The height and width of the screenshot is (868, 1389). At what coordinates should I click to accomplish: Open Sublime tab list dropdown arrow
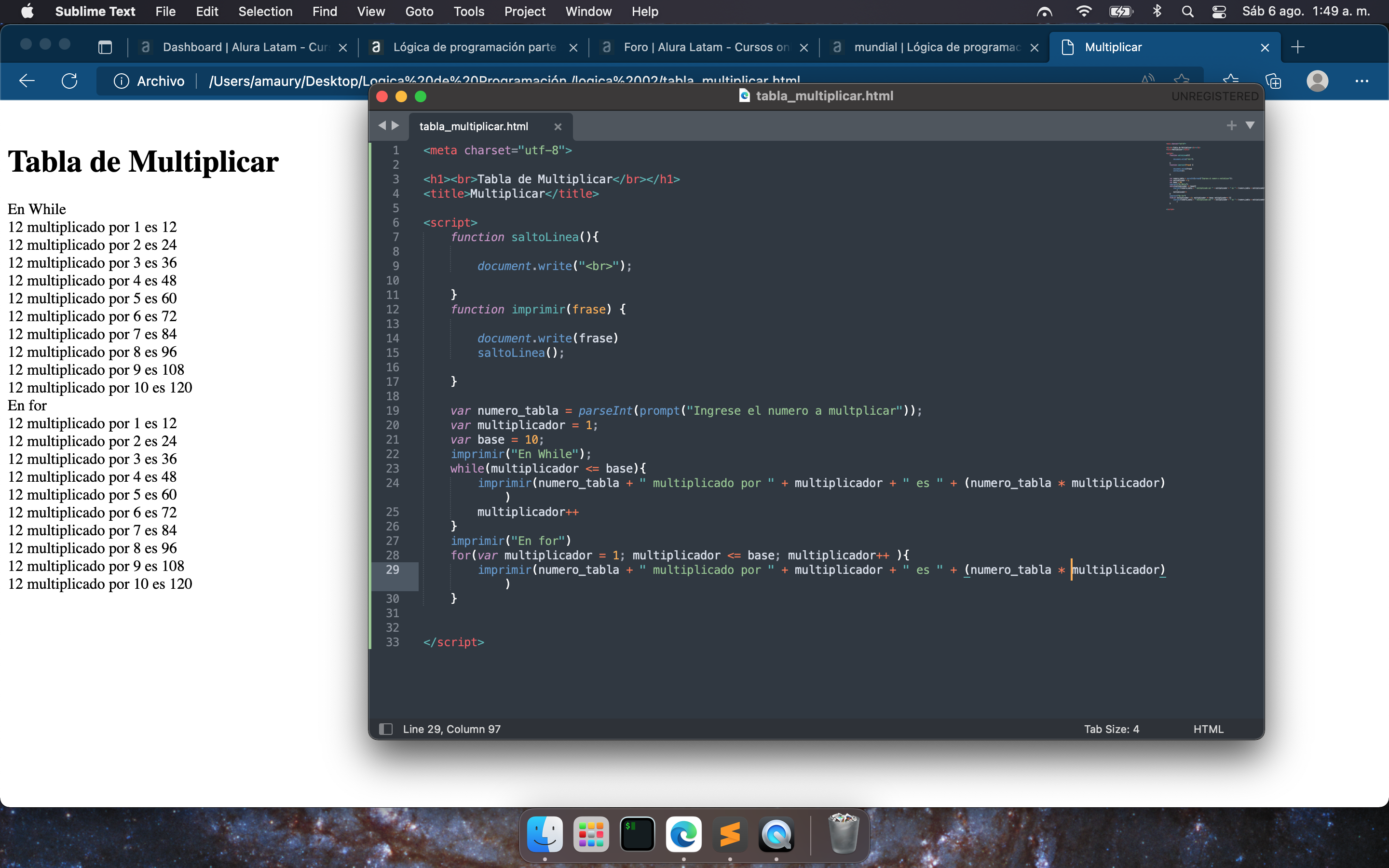click(1250, 125)
